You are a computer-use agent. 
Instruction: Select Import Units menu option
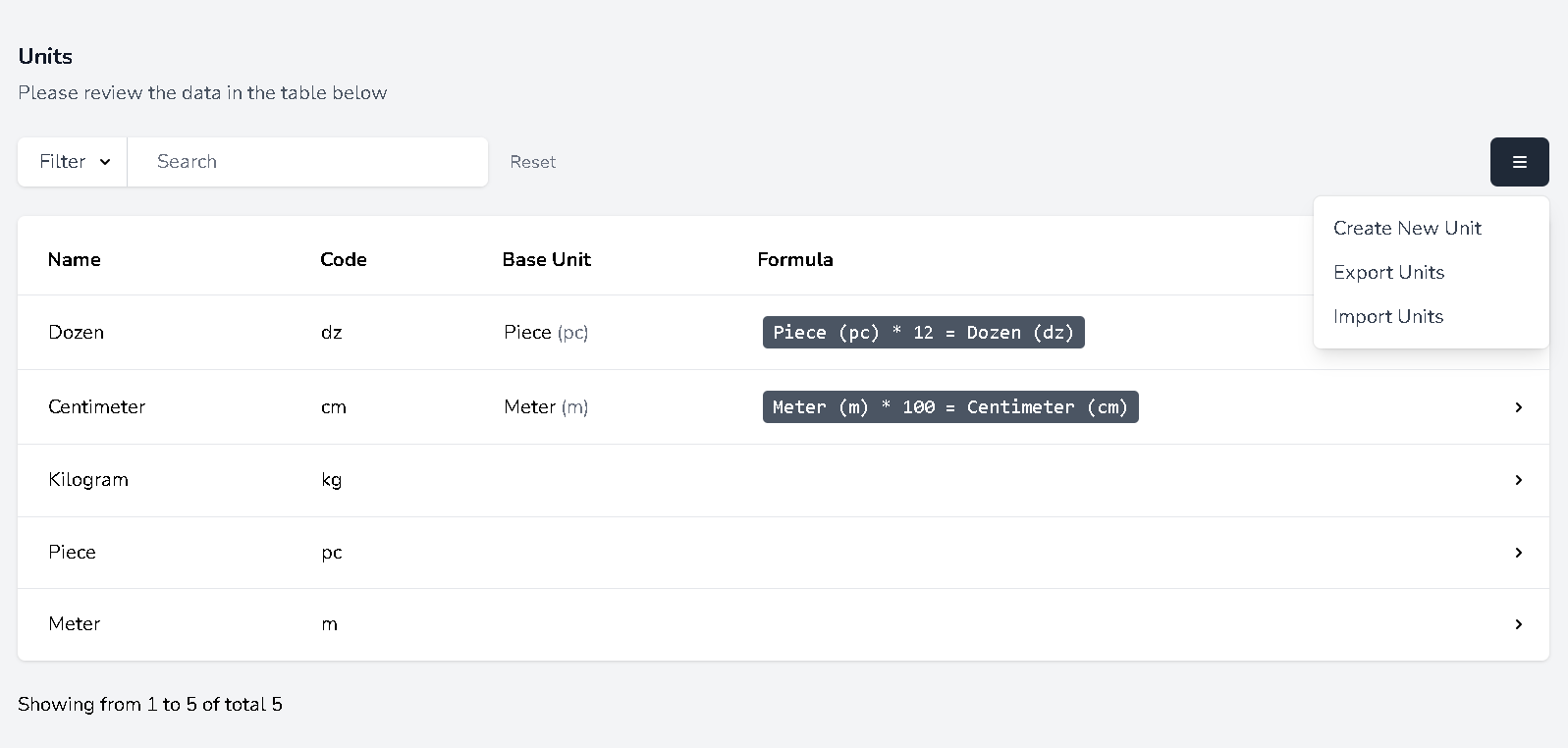pyautogui.click(x=1387, y=316)
